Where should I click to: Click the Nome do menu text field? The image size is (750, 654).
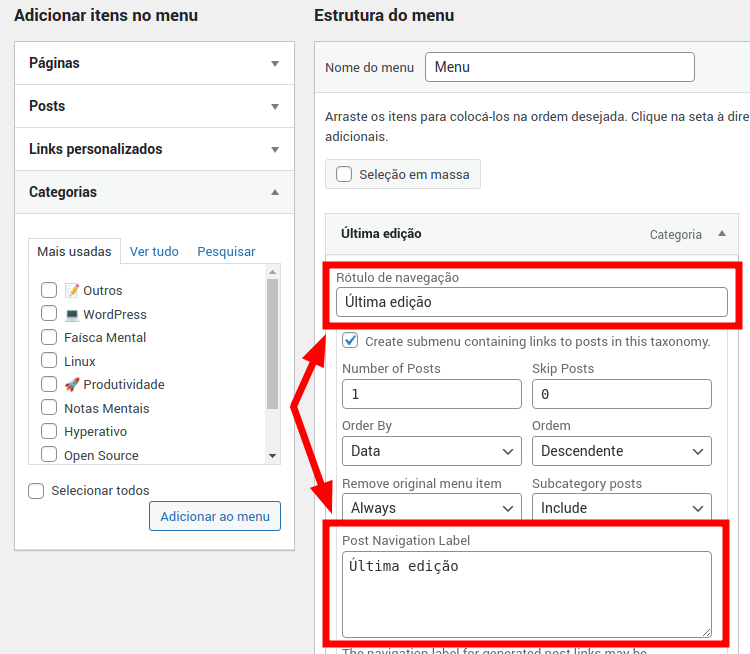click(559, 67)
